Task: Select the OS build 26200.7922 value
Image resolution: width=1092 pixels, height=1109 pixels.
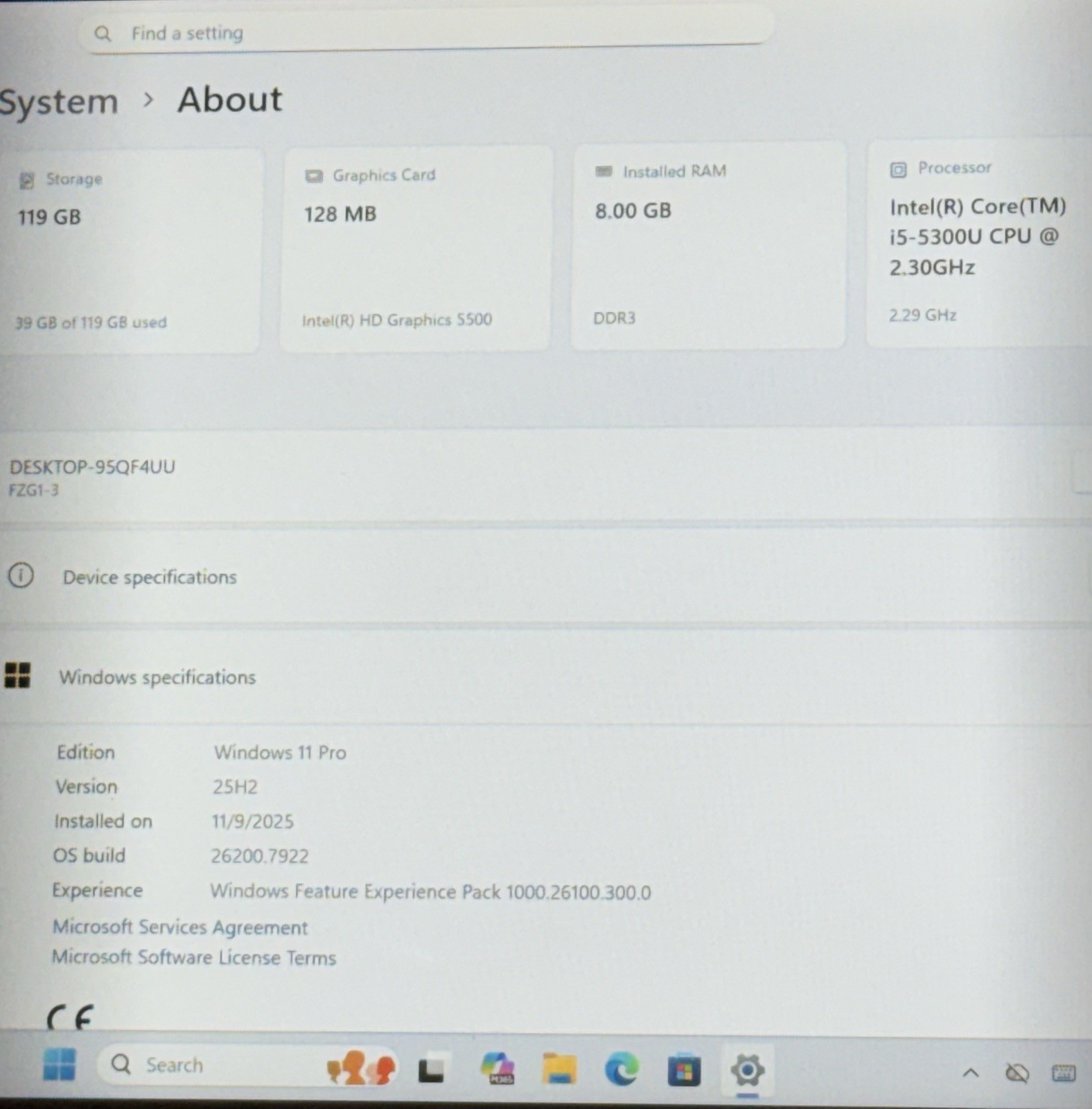Action: click(260, 856)
